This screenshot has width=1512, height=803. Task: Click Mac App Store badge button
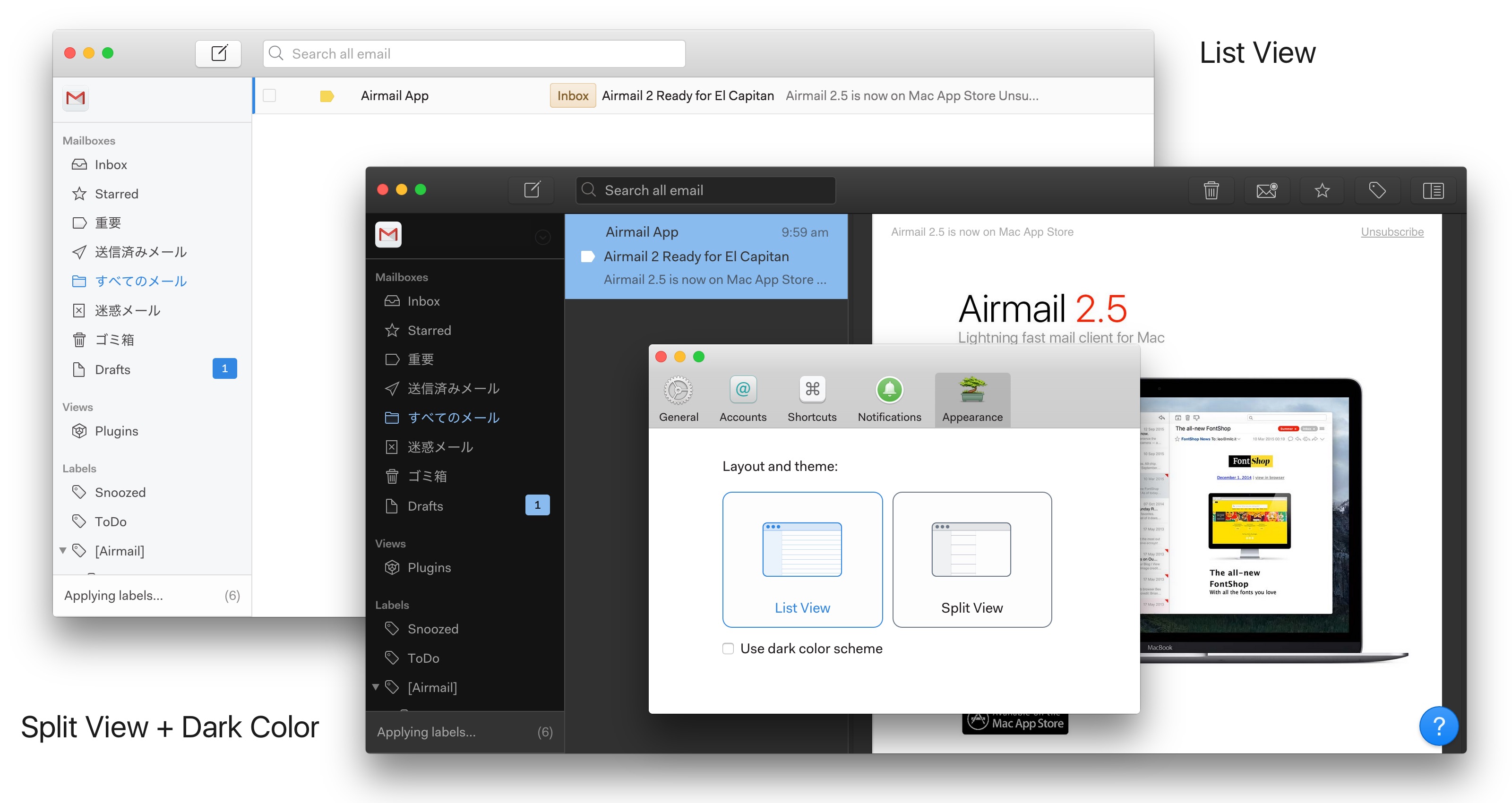[x=1015, y=723]
